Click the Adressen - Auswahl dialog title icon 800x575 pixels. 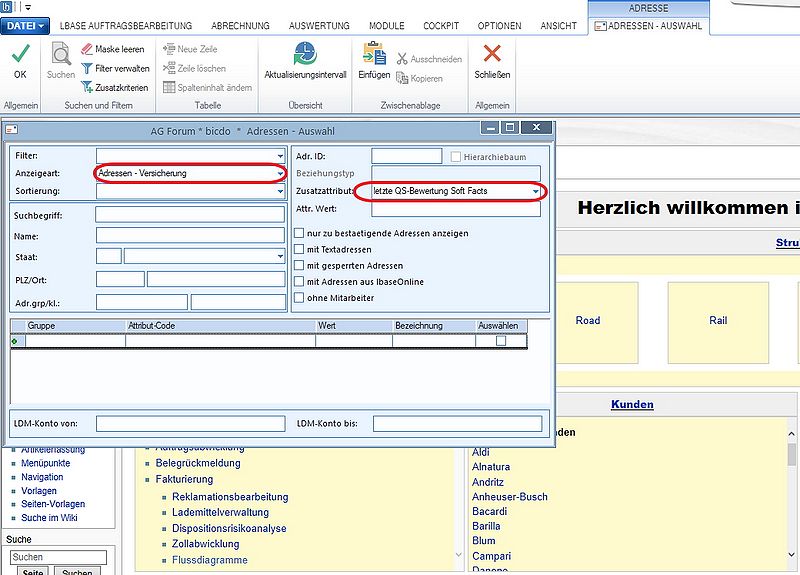pos(12,130)
